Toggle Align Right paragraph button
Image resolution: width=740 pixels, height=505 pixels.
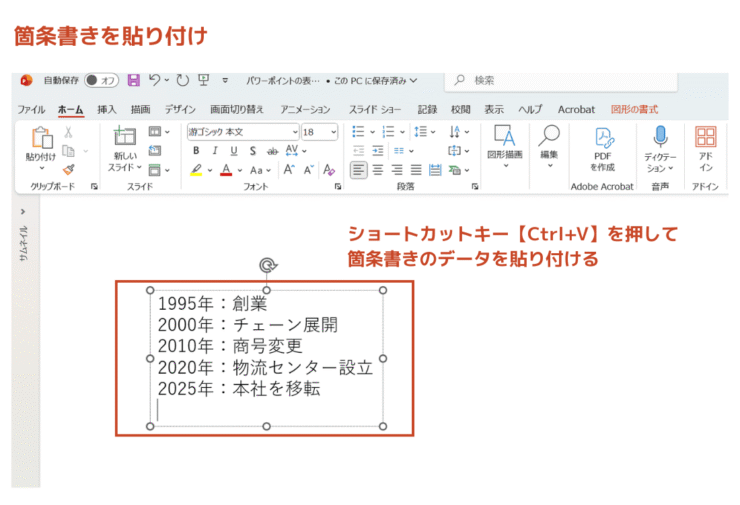coord(397,170)
